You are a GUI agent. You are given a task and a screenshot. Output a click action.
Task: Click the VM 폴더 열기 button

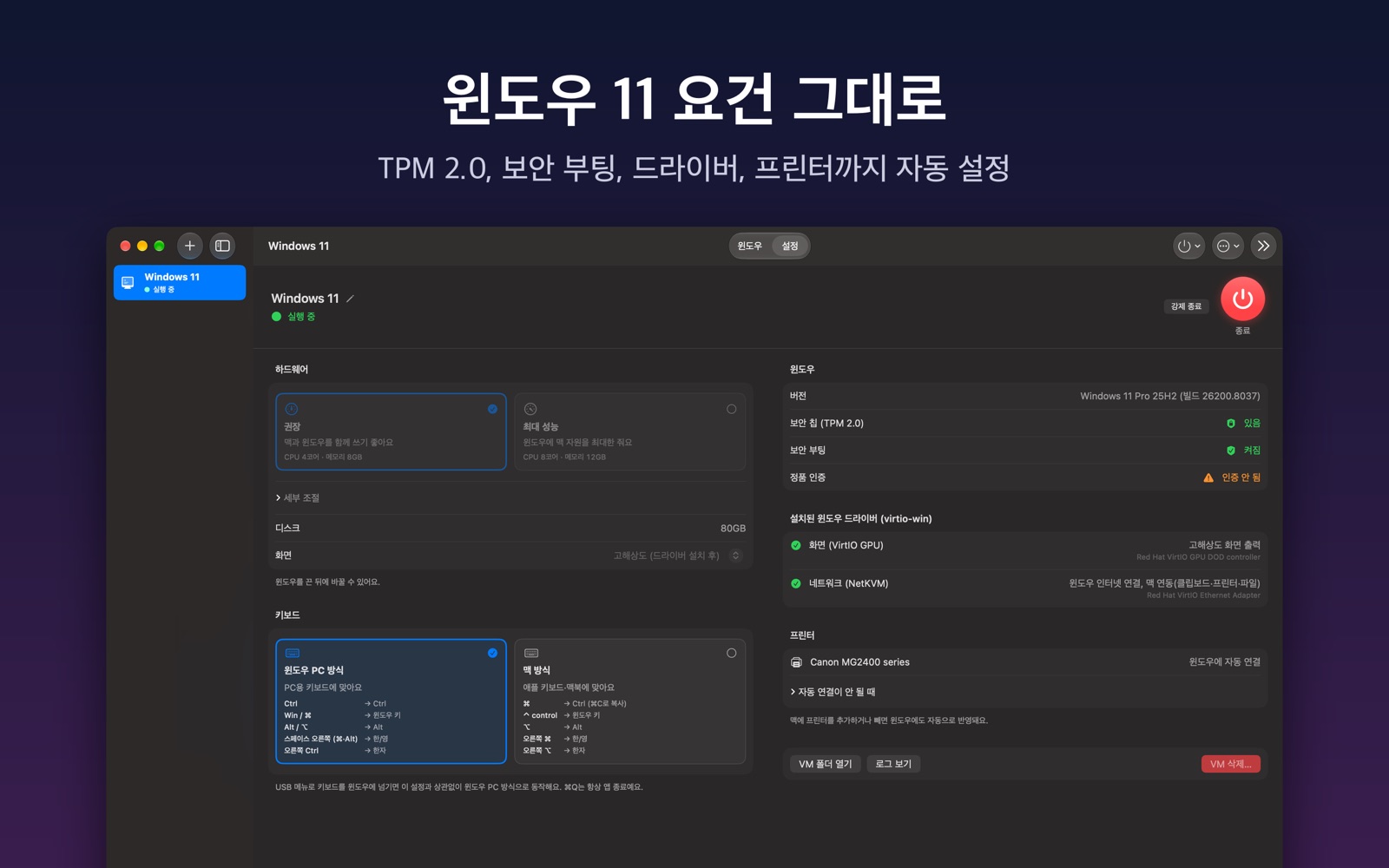pos(825,764)
